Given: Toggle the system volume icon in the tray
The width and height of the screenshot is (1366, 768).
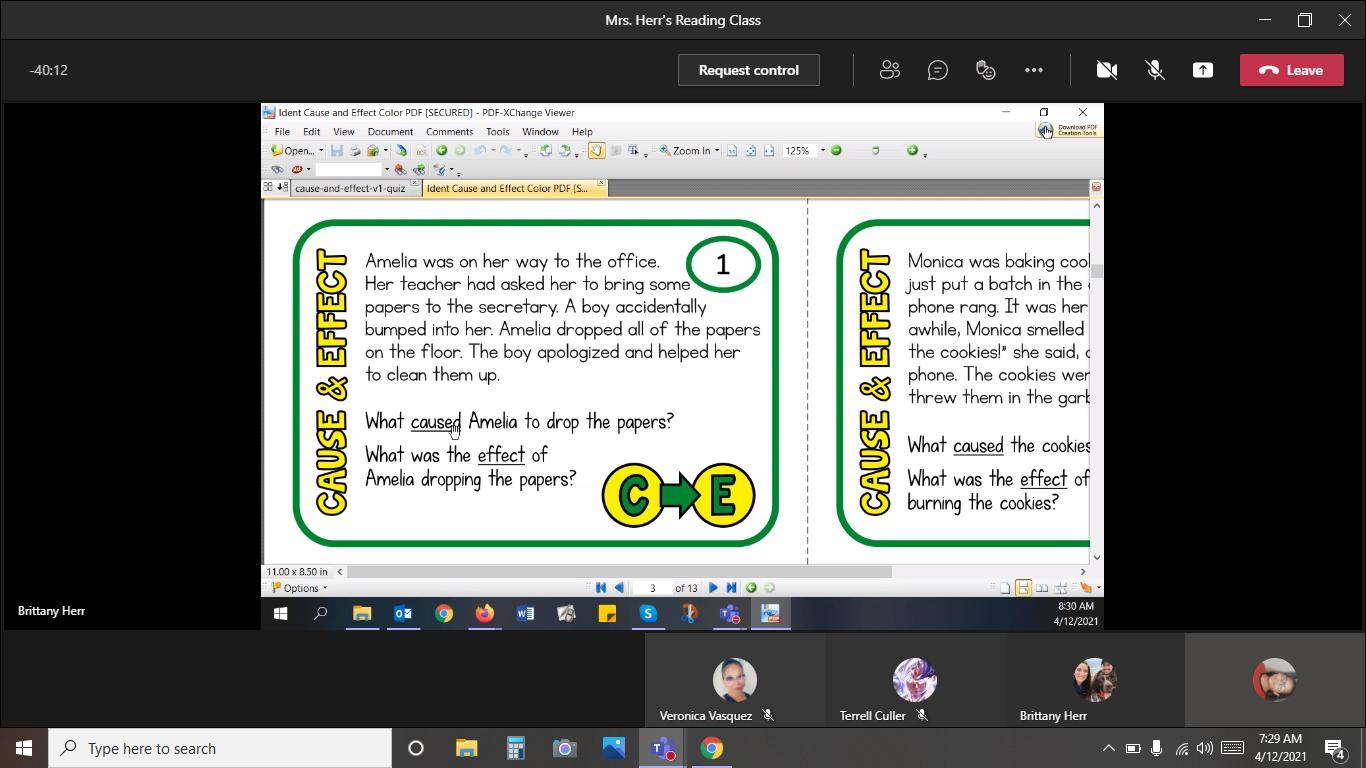Looking at the screenshot, I should point(1205,748).
